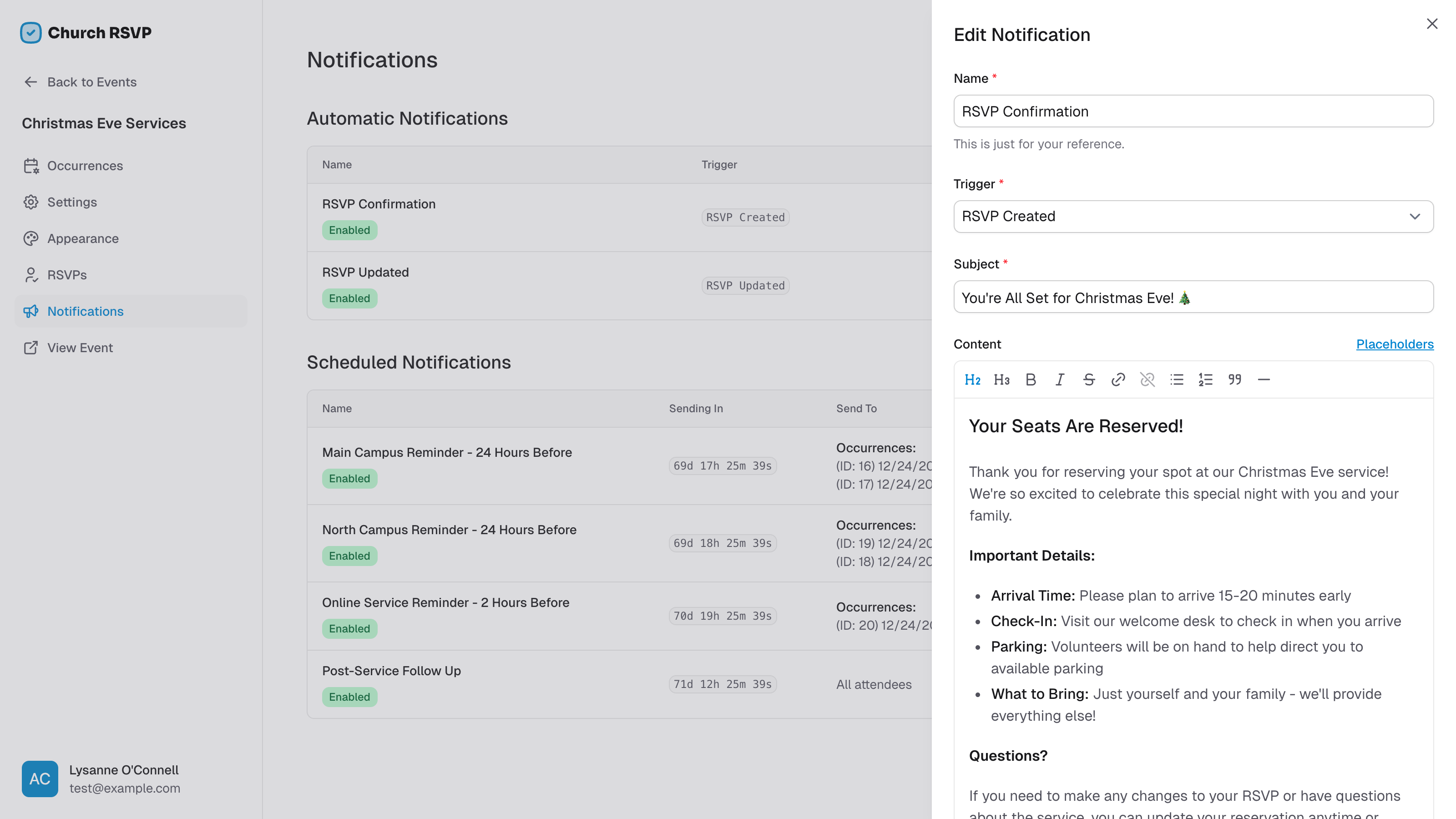Open Occurrences in sidebar menu
Viewport: 1456px width, 819px height.
(85, 166)
